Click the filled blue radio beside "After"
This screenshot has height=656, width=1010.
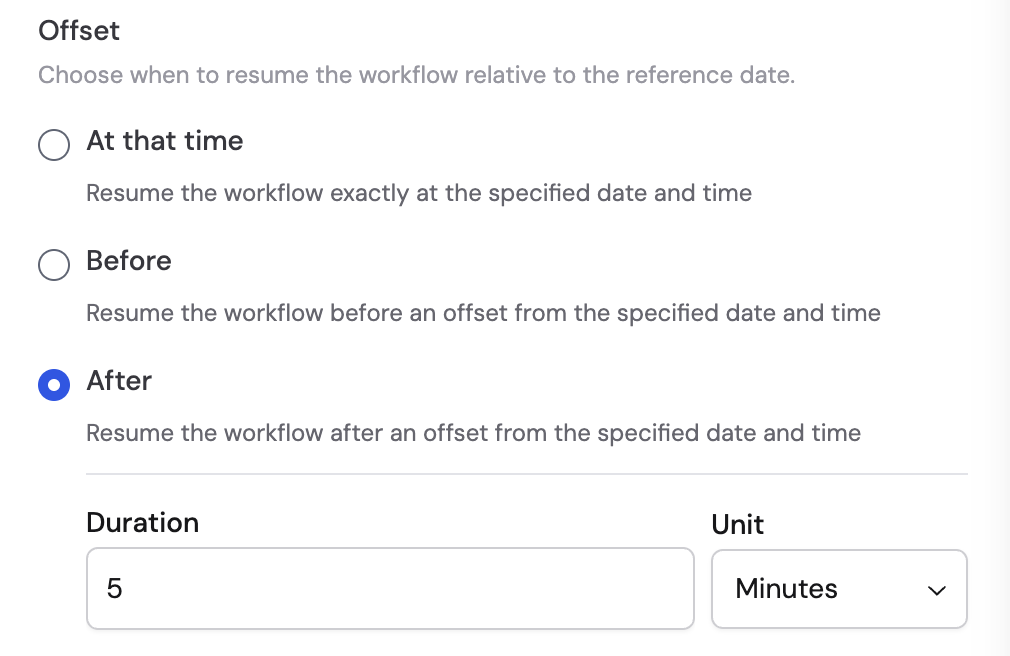click(54, 385)
